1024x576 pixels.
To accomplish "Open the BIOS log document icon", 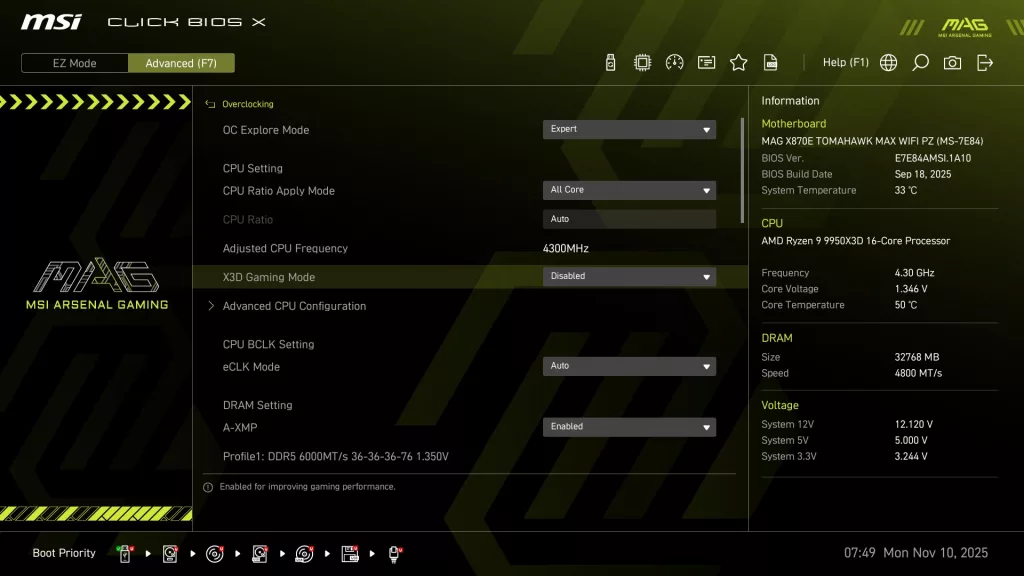I will pos(770,61).
